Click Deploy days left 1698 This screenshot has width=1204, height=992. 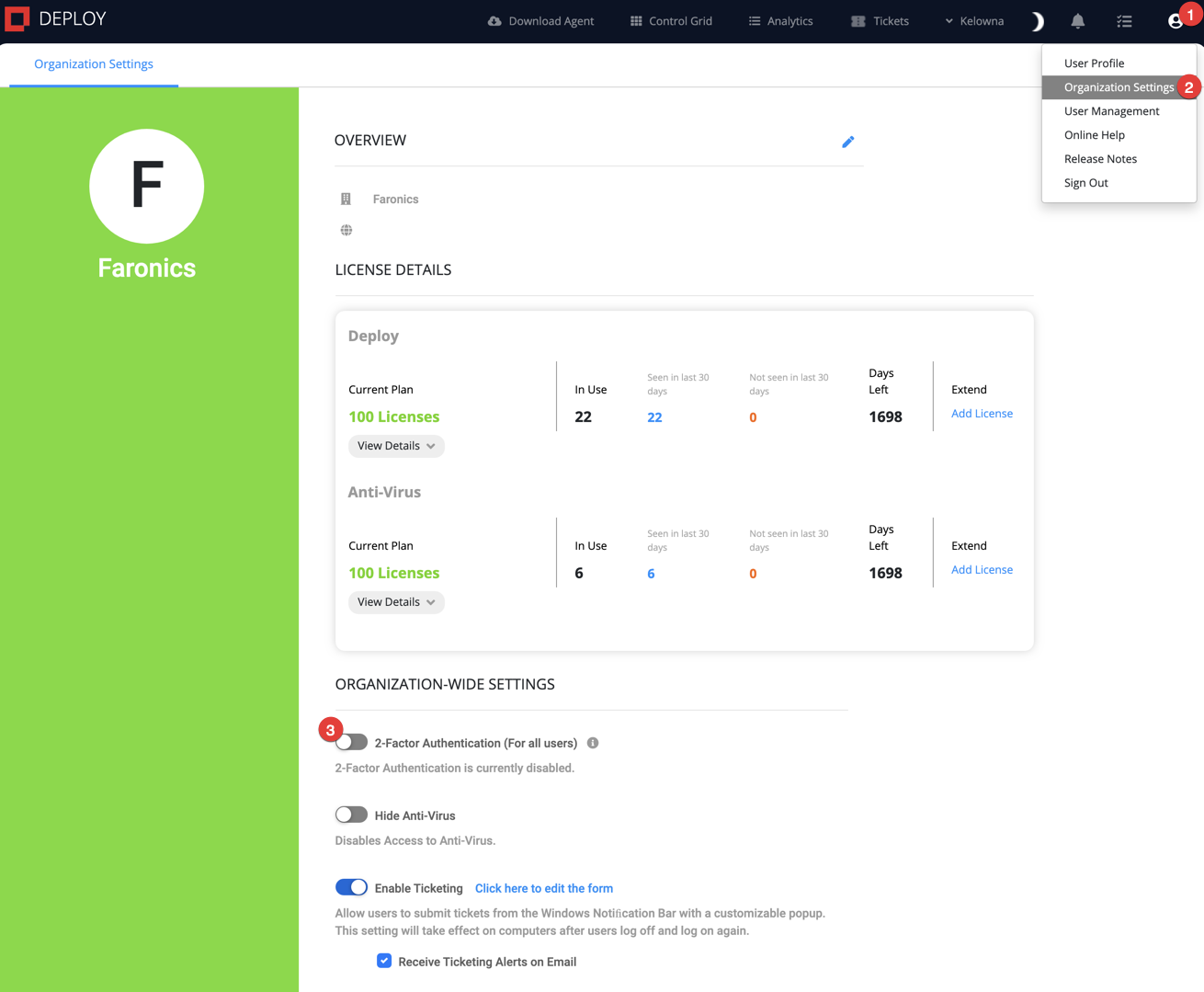point(885,416)
